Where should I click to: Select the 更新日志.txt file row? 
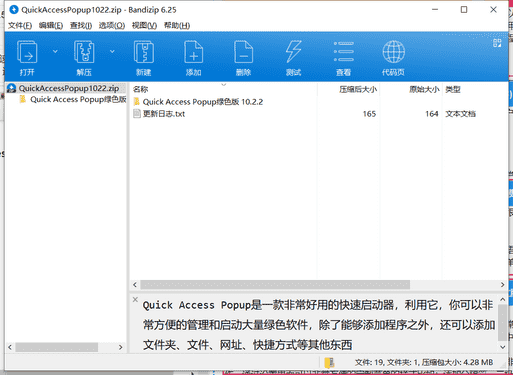pos(164,114)
